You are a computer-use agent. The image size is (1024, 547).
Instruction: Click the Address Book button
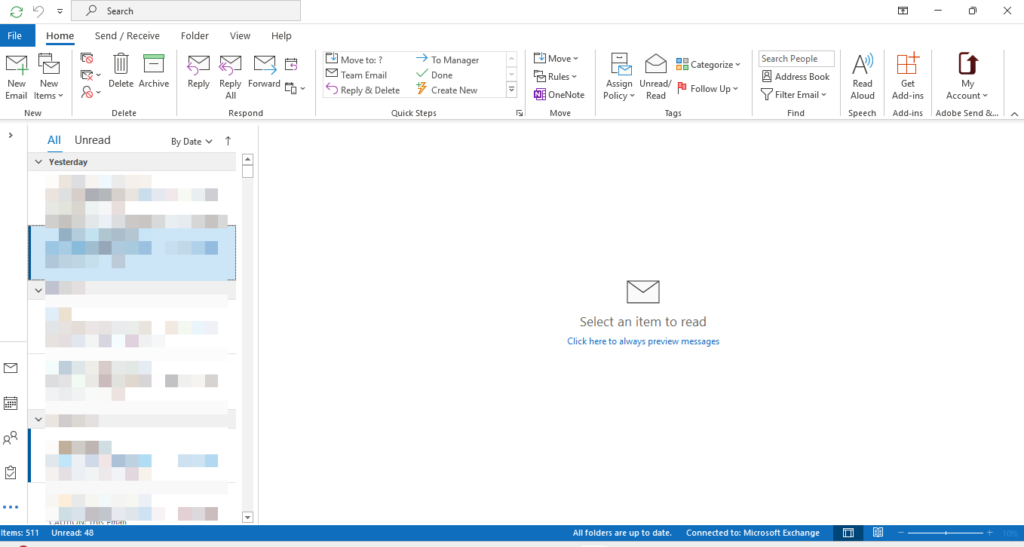click(x=795, y=77)
